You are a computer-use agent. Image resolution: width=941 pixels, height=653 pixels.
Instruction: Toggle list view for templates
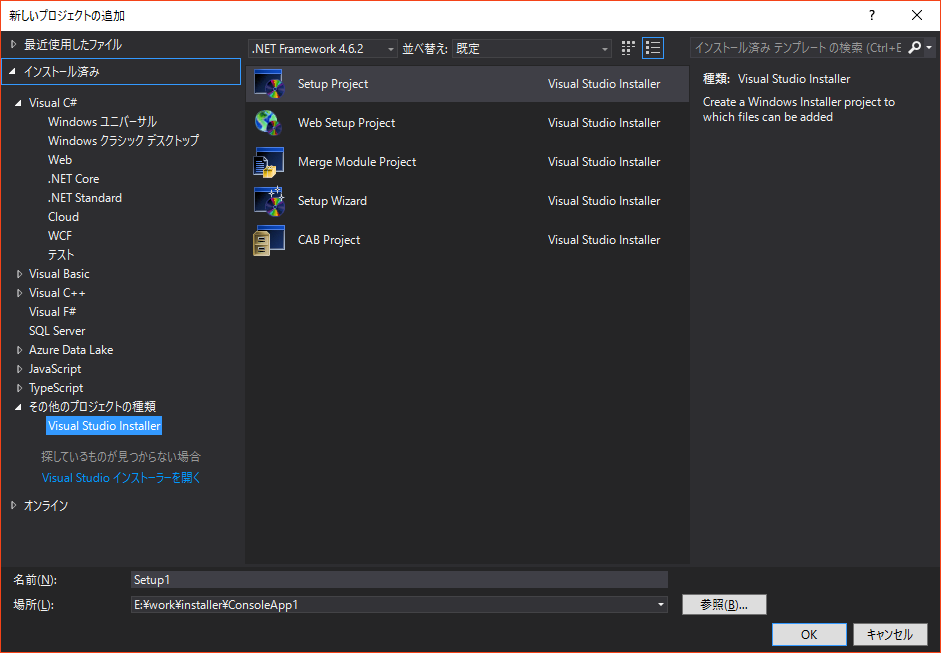(x=653, y=47)
